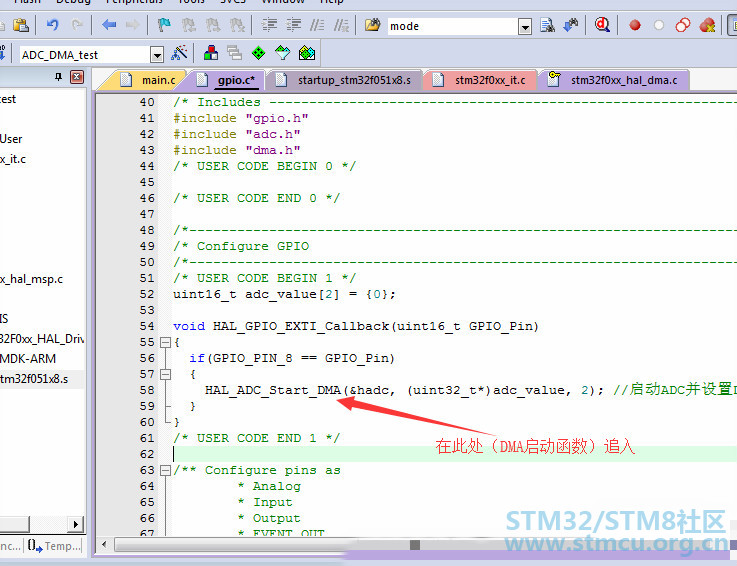Start debug session with red d icon
The image size is (737, 566).
pos(602,25)
